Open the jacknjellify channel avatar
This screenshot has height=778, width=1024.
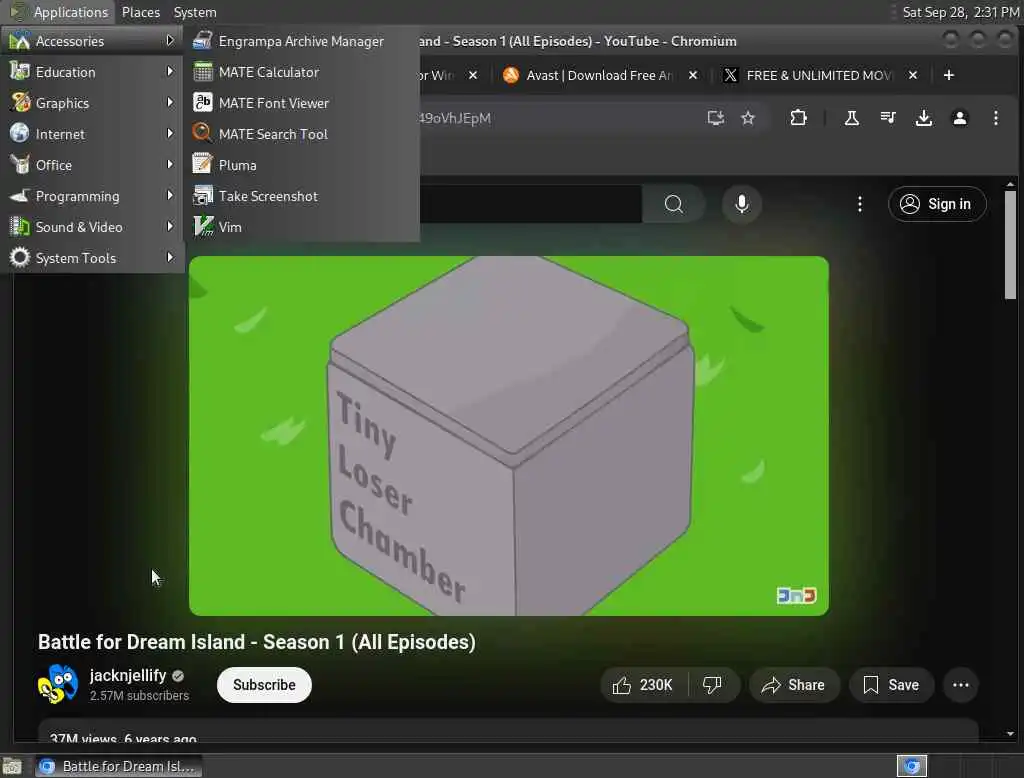click(57, 684)
